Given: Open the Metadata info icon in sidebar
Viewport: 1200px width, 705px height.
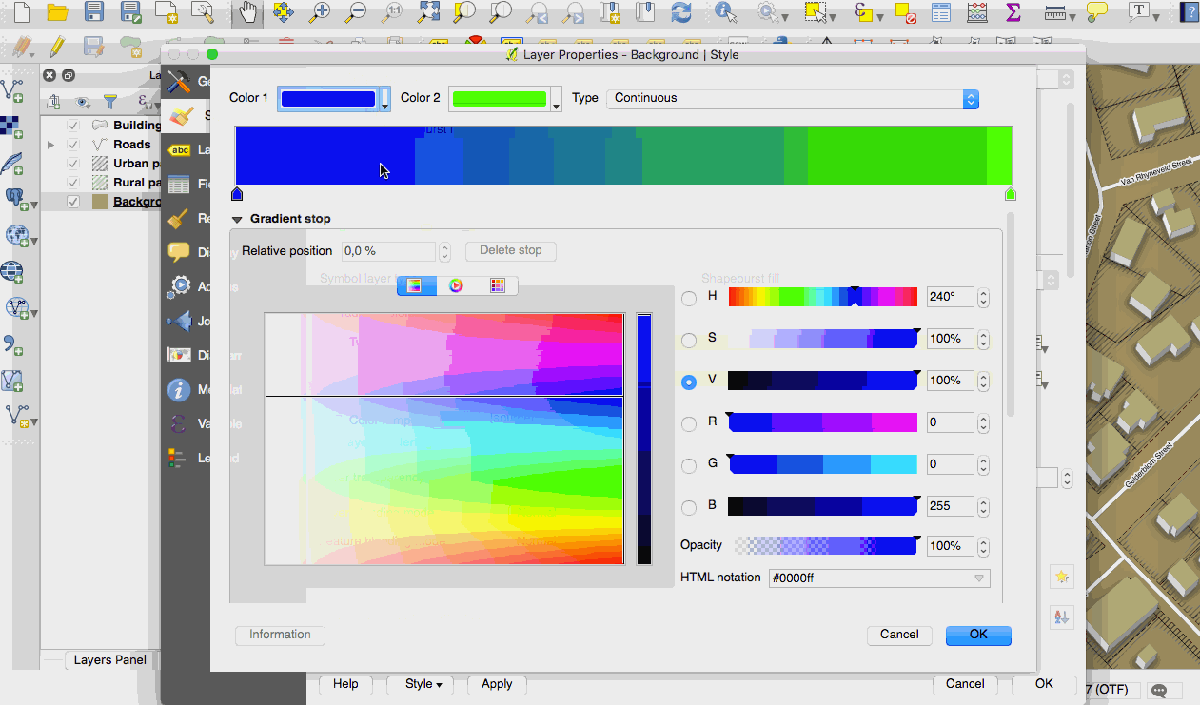Looking at the screenshot, I should tap(179, 390).
